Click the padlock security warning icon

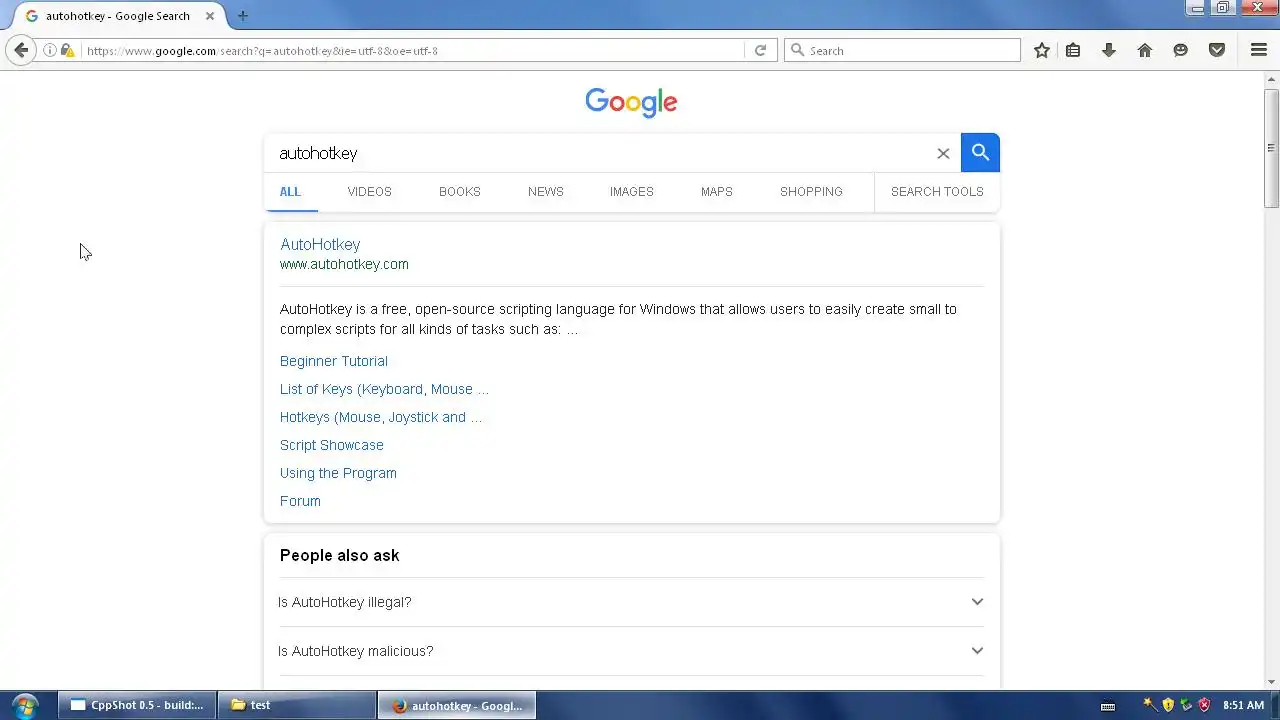[x=67, y=50]
